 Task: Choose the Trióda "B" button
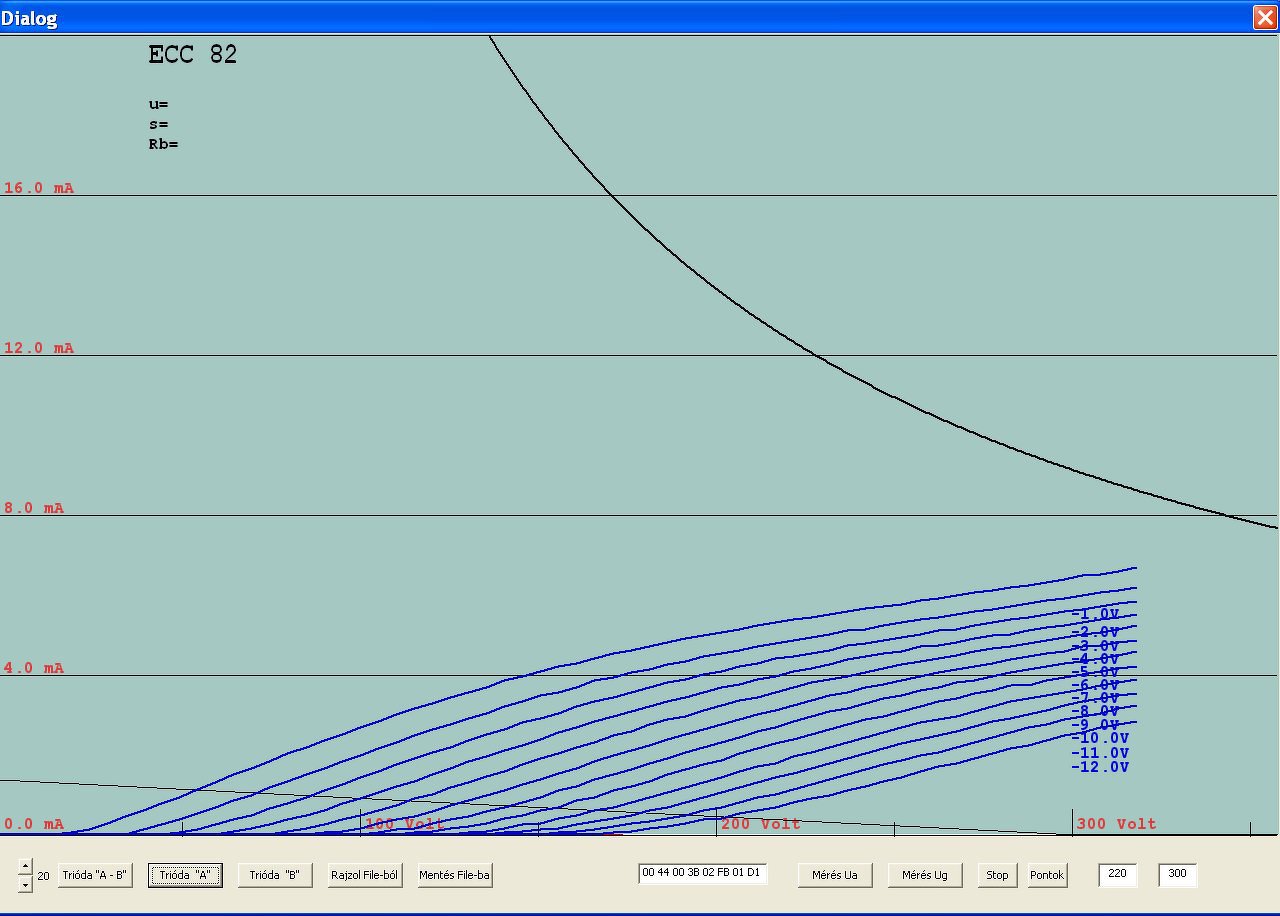click(275, 875)
